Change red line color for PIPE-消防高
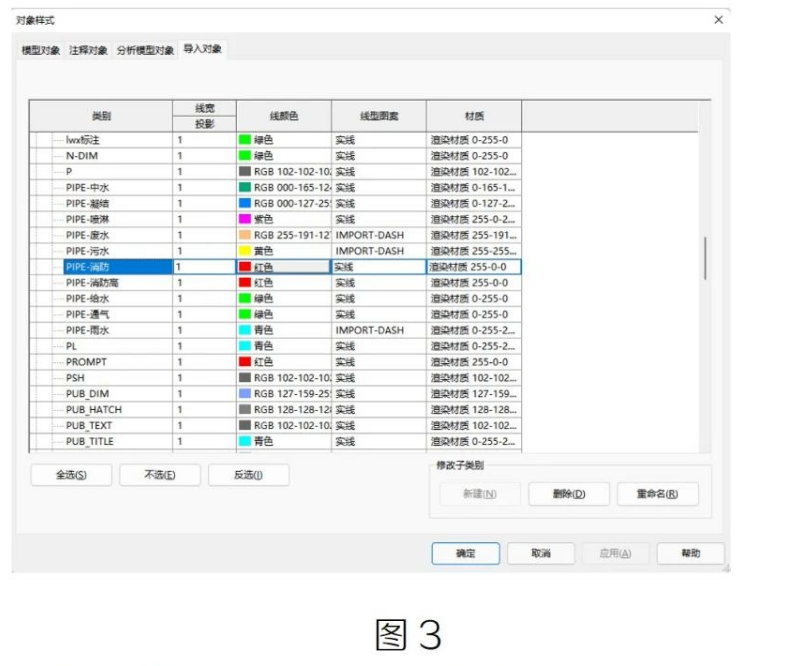Image resolution: width=798 pixels, height=666 pixels. (x=284, y=282)
